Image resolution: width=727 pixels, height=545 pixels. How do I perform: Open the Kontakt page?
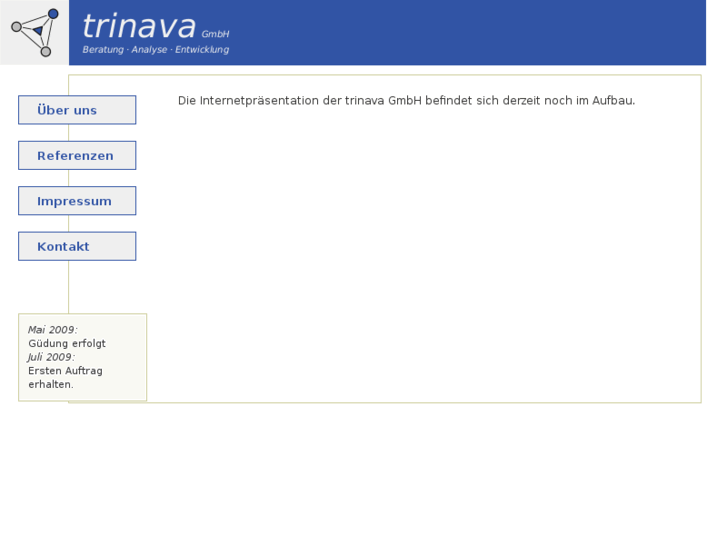point(77,246)
